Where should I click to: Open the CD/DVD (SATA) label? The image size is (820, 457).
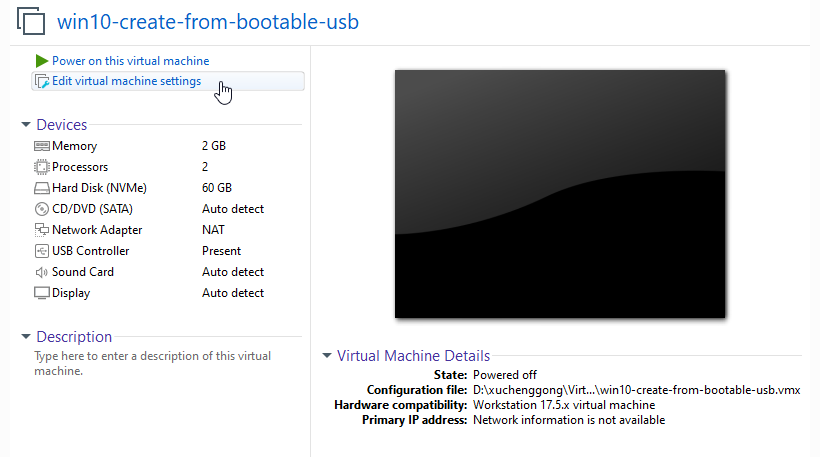[93, 209]
